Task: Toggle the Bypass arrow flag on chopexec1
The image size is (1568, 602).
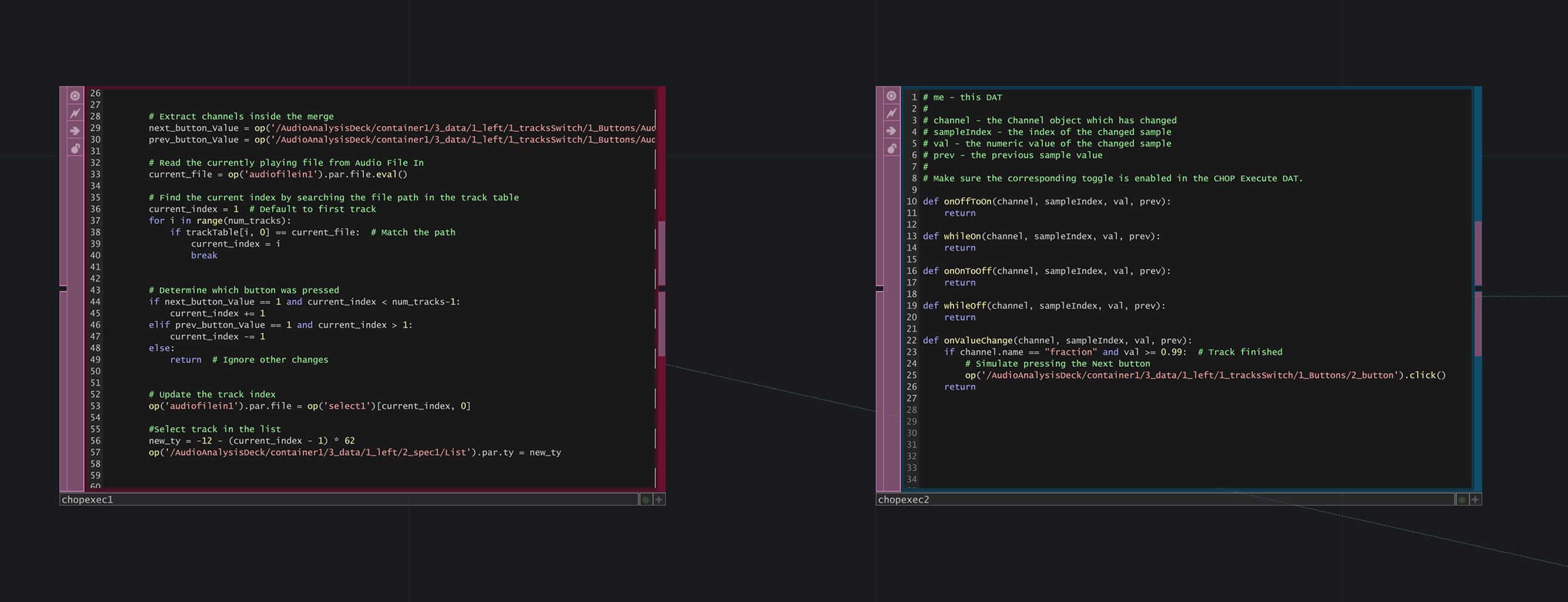Action: pos(75,131)
